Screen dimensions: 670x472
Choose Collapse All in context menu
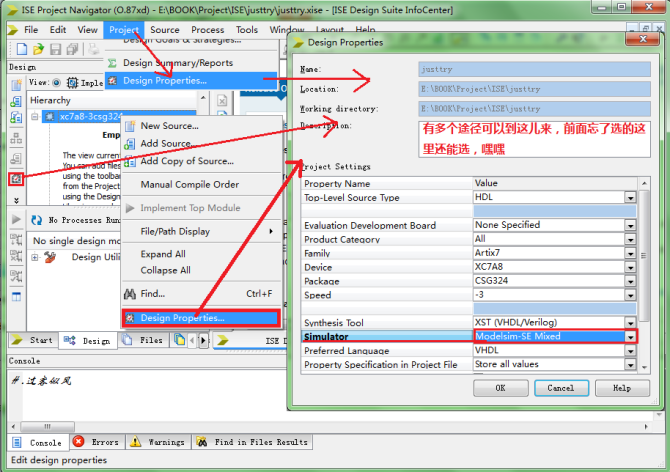point(202,270)
